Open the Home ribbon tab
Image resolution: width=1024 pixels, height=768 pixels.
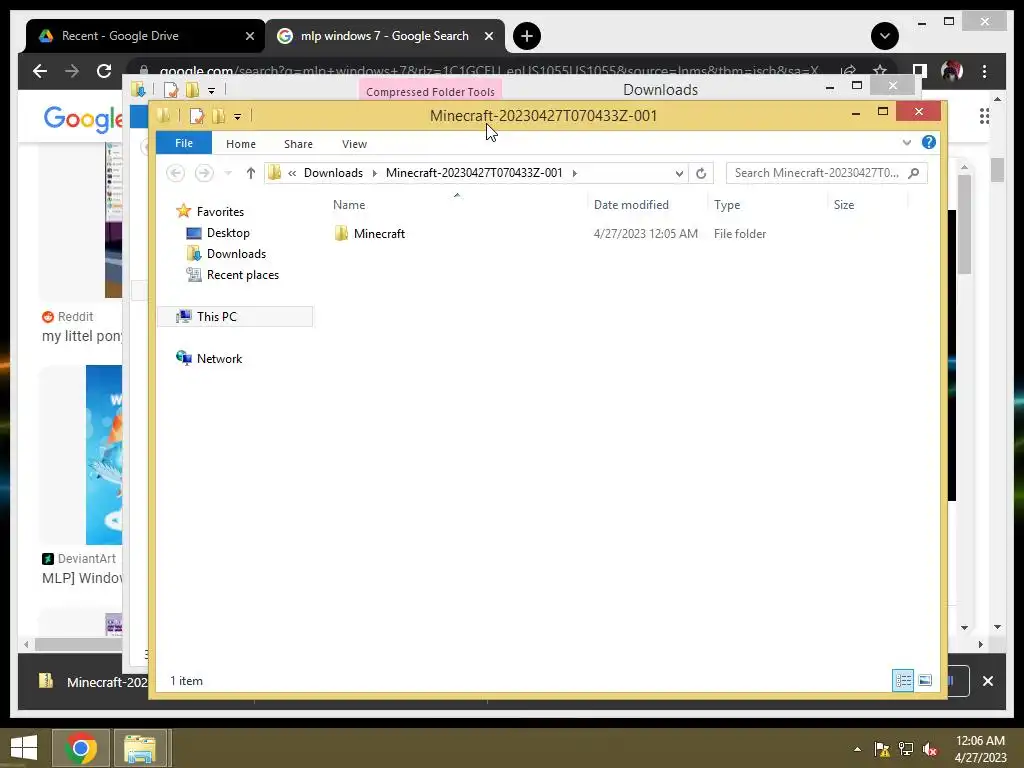[x=240, y=144]
